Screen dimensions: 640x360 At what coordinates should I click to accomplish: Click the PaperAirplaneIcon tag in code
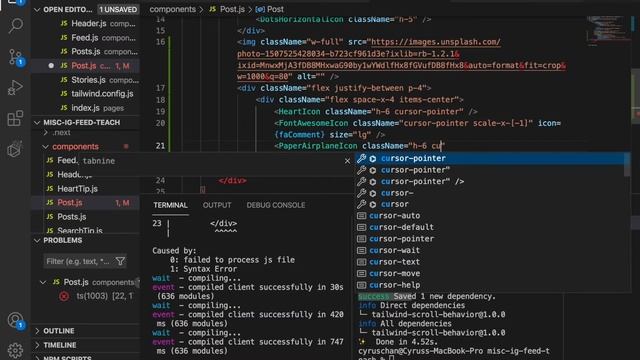tap(317, 146)
